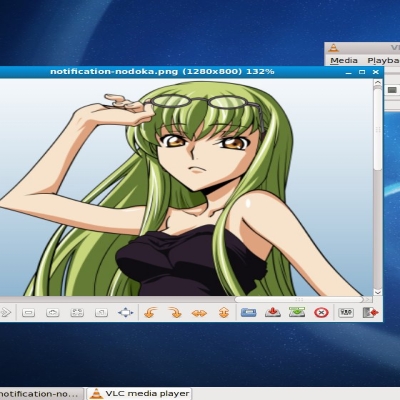Flip image horizontally
Viewport: 400px width, 400px height.
point(199,313)
